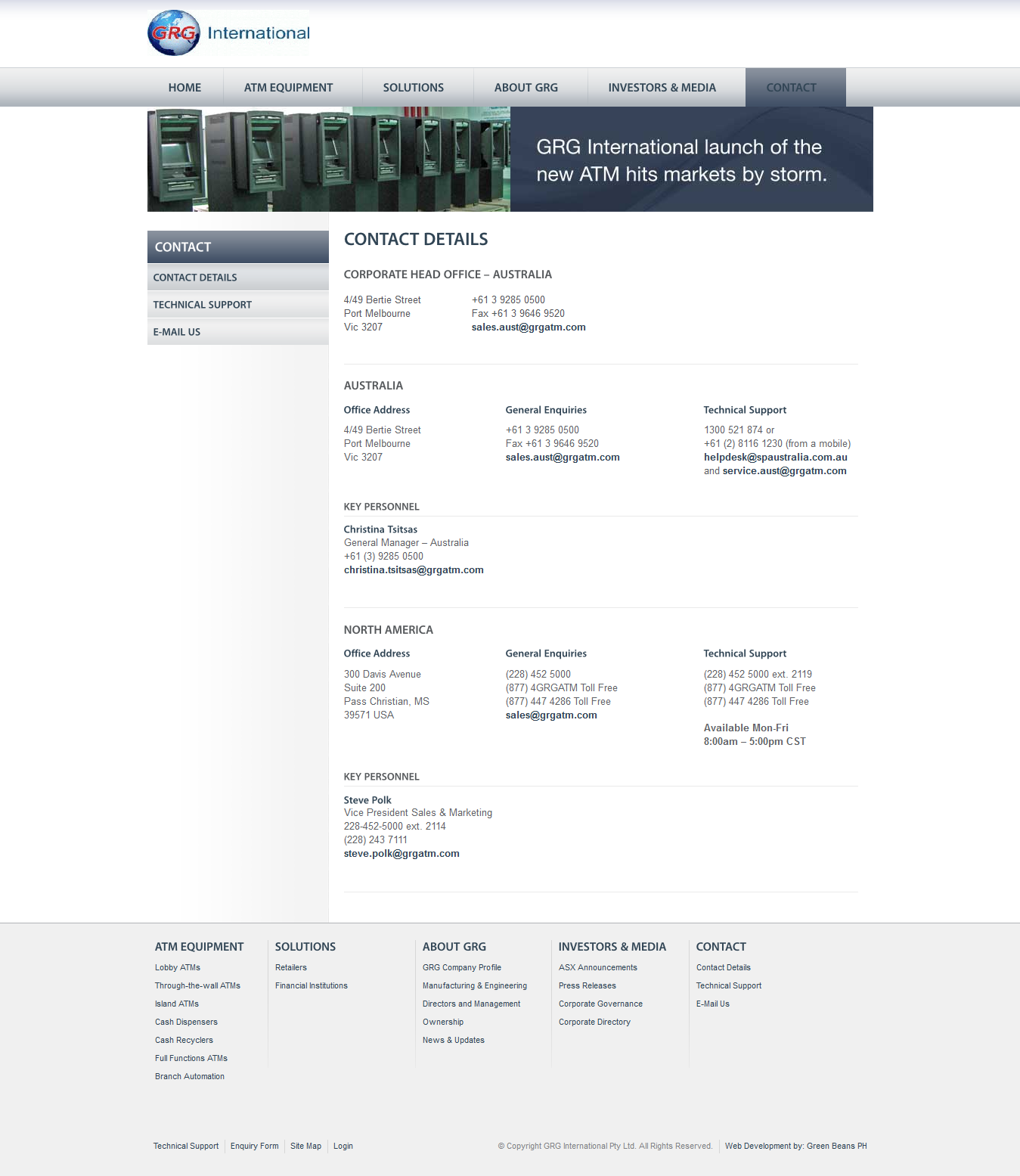Click the steve.polk@grgatm.com email link

(x=401, y=854)
